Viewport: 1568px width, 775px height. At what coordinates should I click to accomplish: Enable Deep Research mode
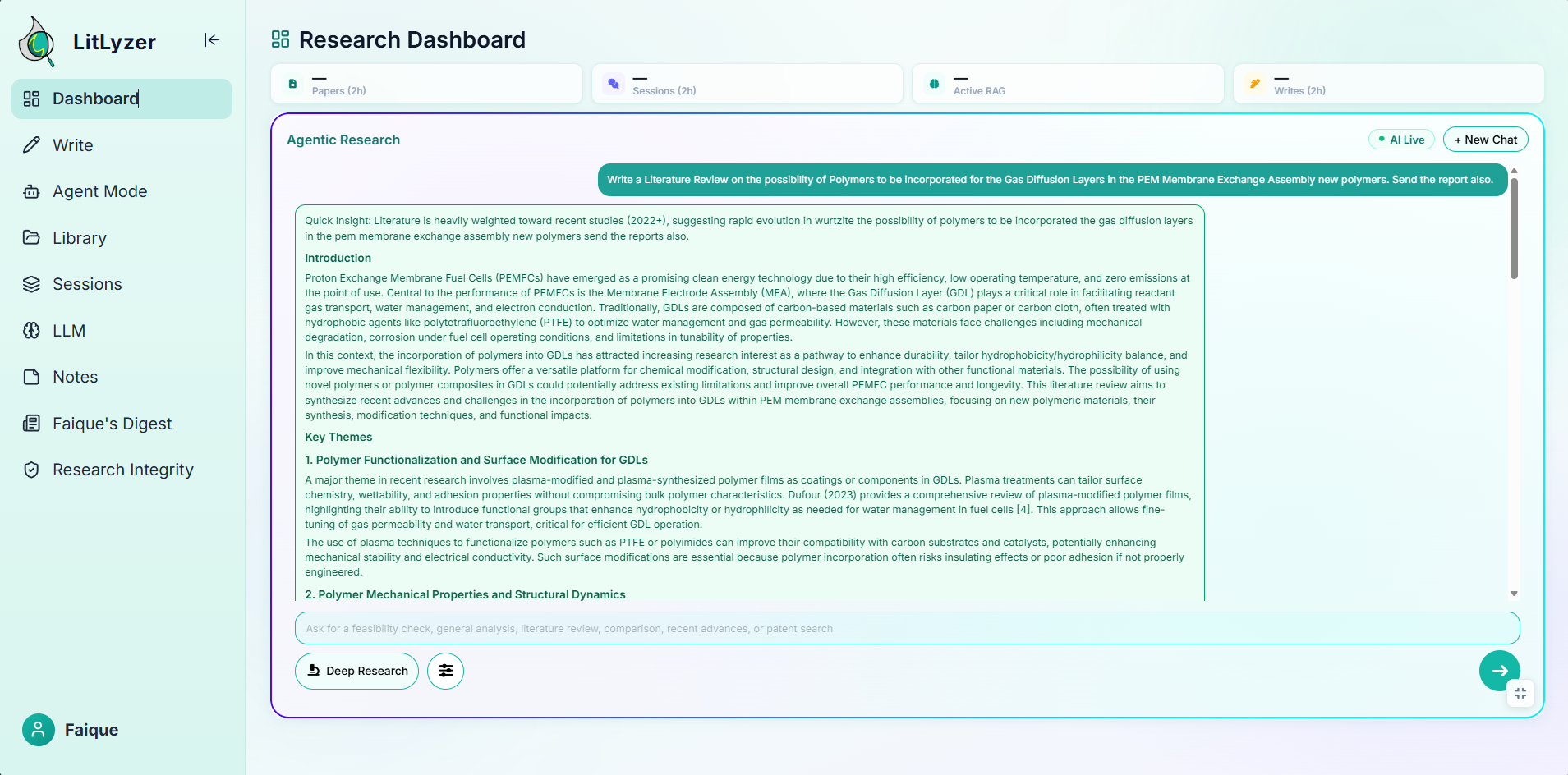click(x=356, y=671)
